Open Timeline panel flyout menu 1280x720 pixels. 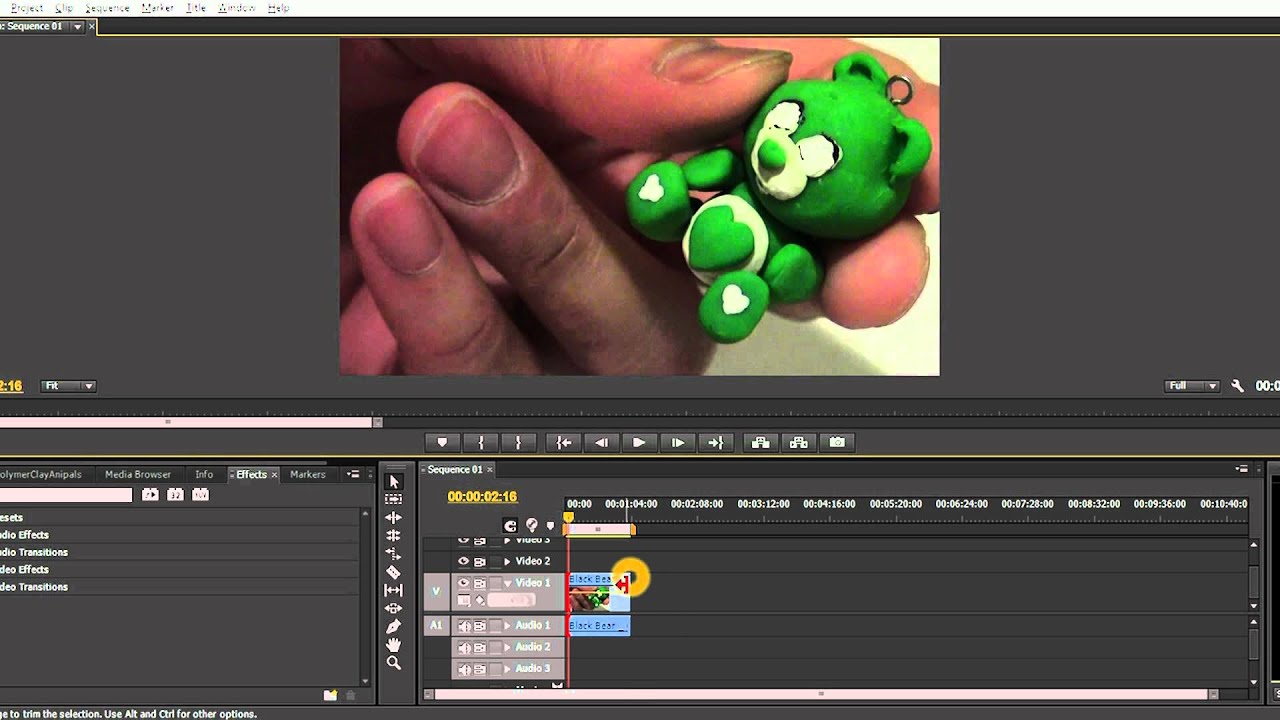click(1242, 469)
